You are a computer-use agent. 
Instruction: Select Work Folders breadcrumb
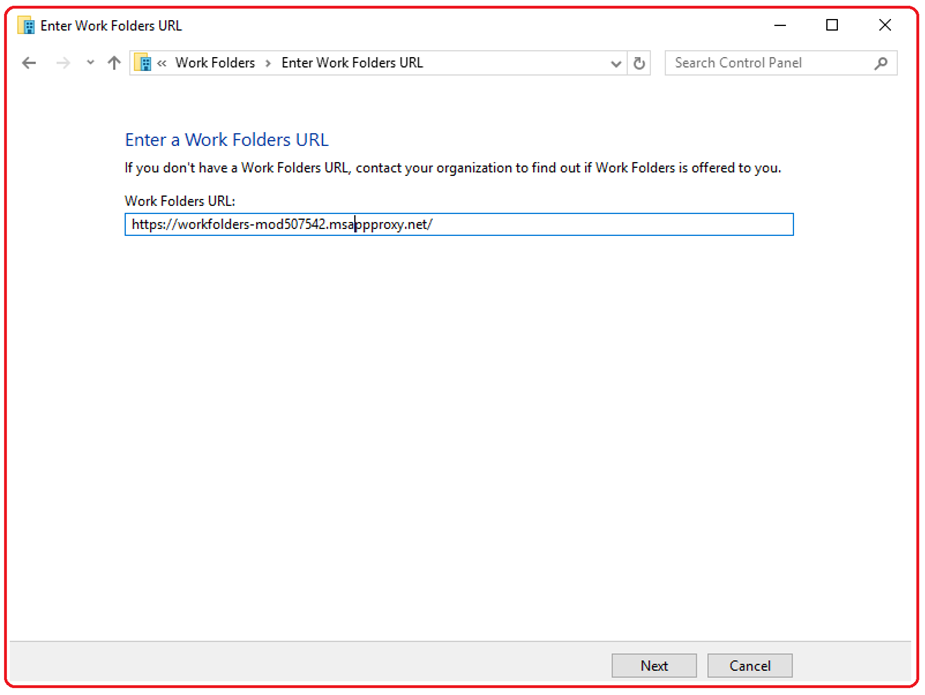pos(215,63)
